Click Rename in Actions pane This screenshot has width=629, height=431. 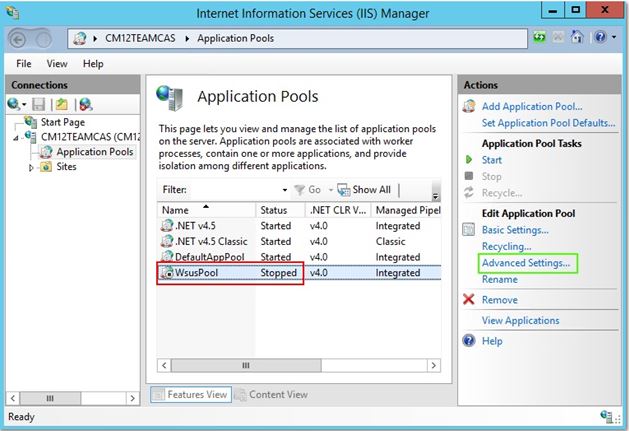click(499, 279)
